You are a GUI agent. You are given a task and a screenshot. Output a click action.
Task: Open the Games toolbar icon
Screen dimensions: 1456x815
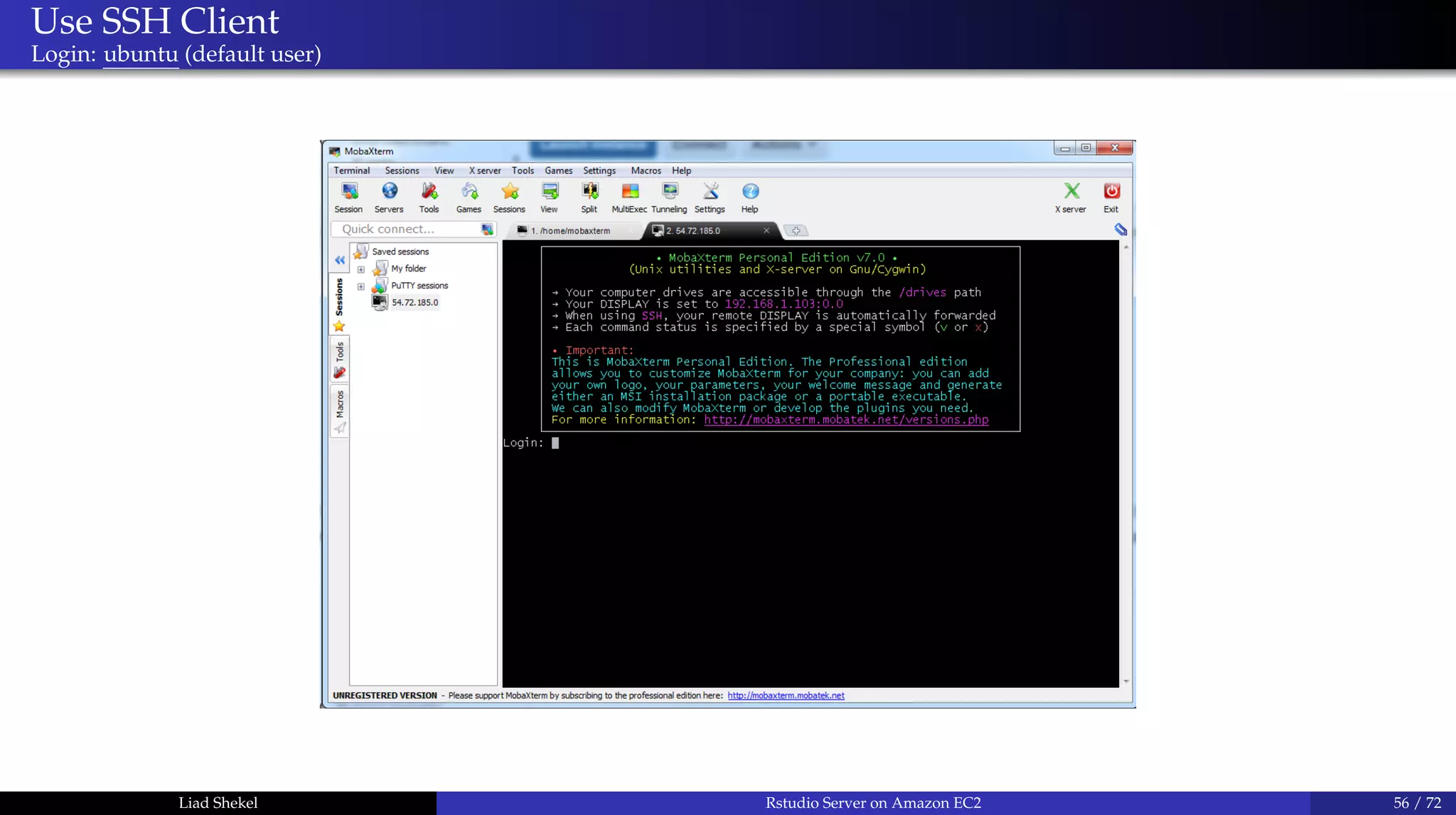coord(469,198)
